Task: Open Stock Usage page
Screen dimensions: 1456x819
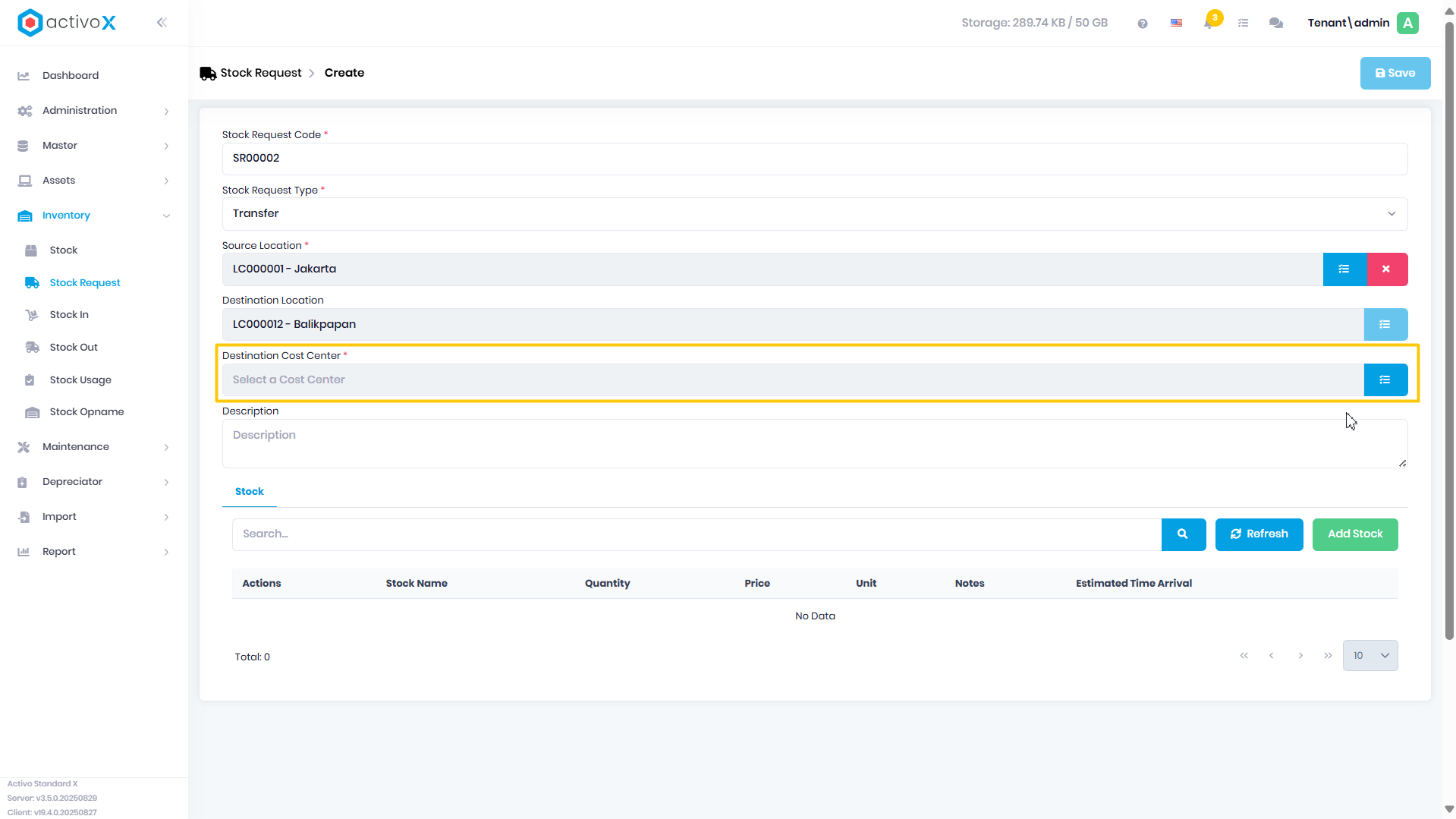Action: (x=80, y=380)
